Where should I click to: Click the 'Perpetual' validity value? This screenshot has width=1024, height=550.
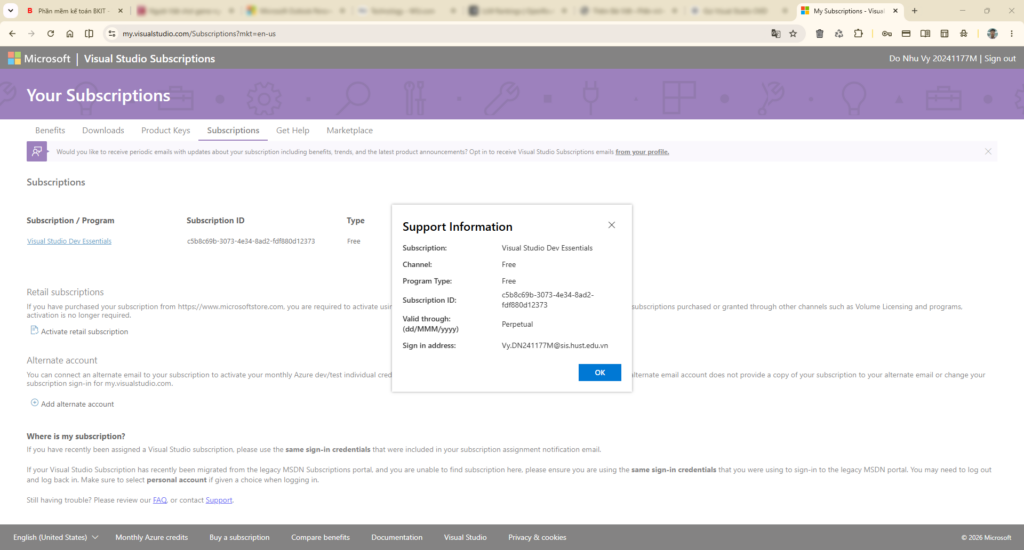(x=517, y=324)
